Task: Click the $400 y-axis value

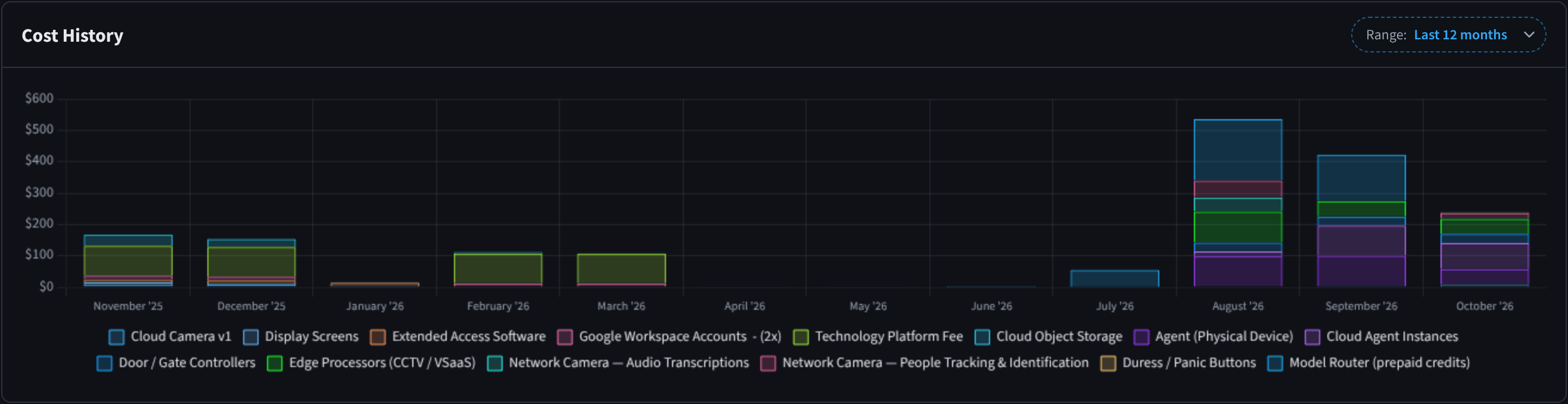Action: [39, 161]
